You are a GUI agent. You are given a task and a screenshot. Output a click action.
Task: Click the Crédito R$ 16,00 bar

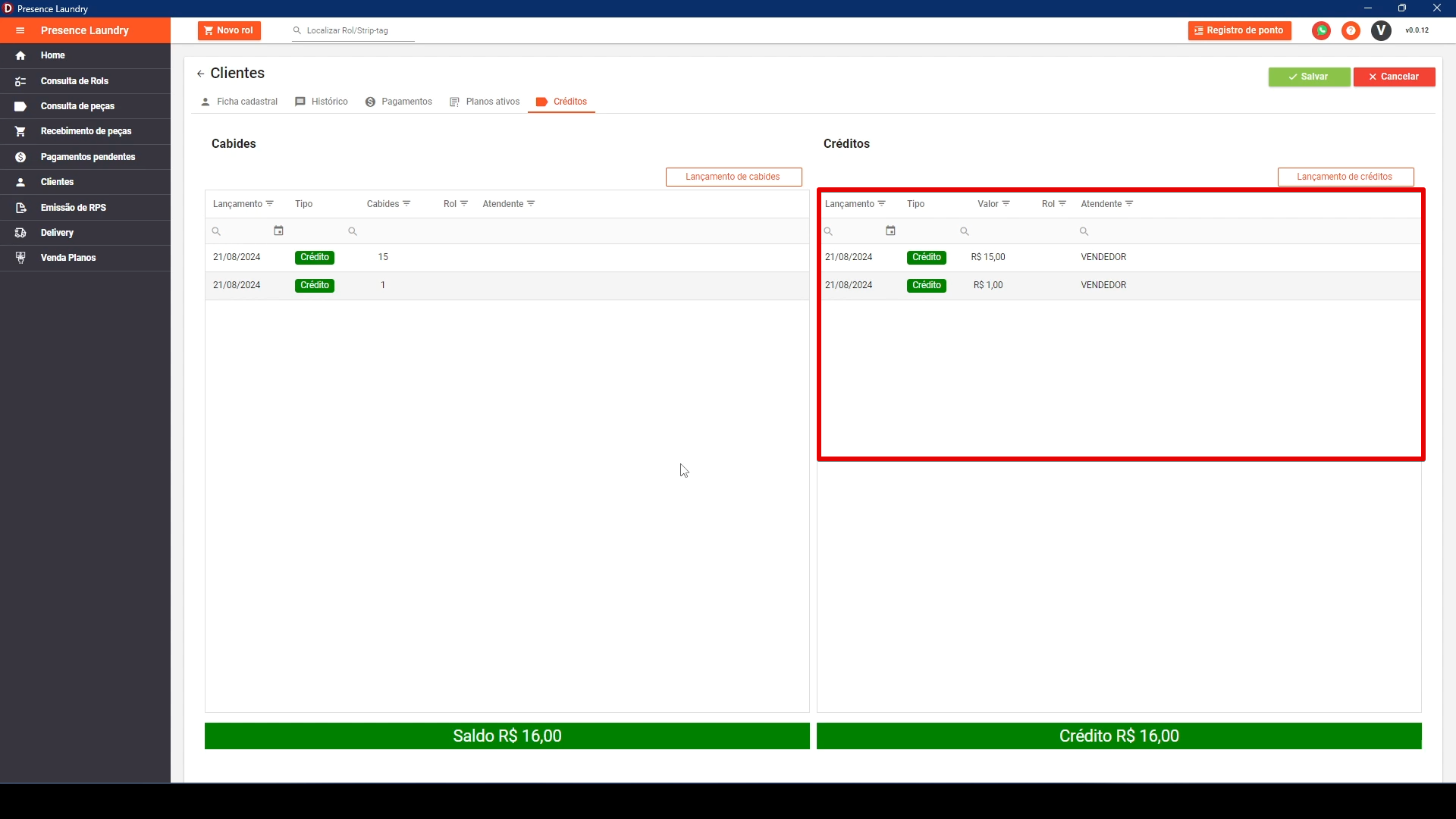[x=1119, y=736]
